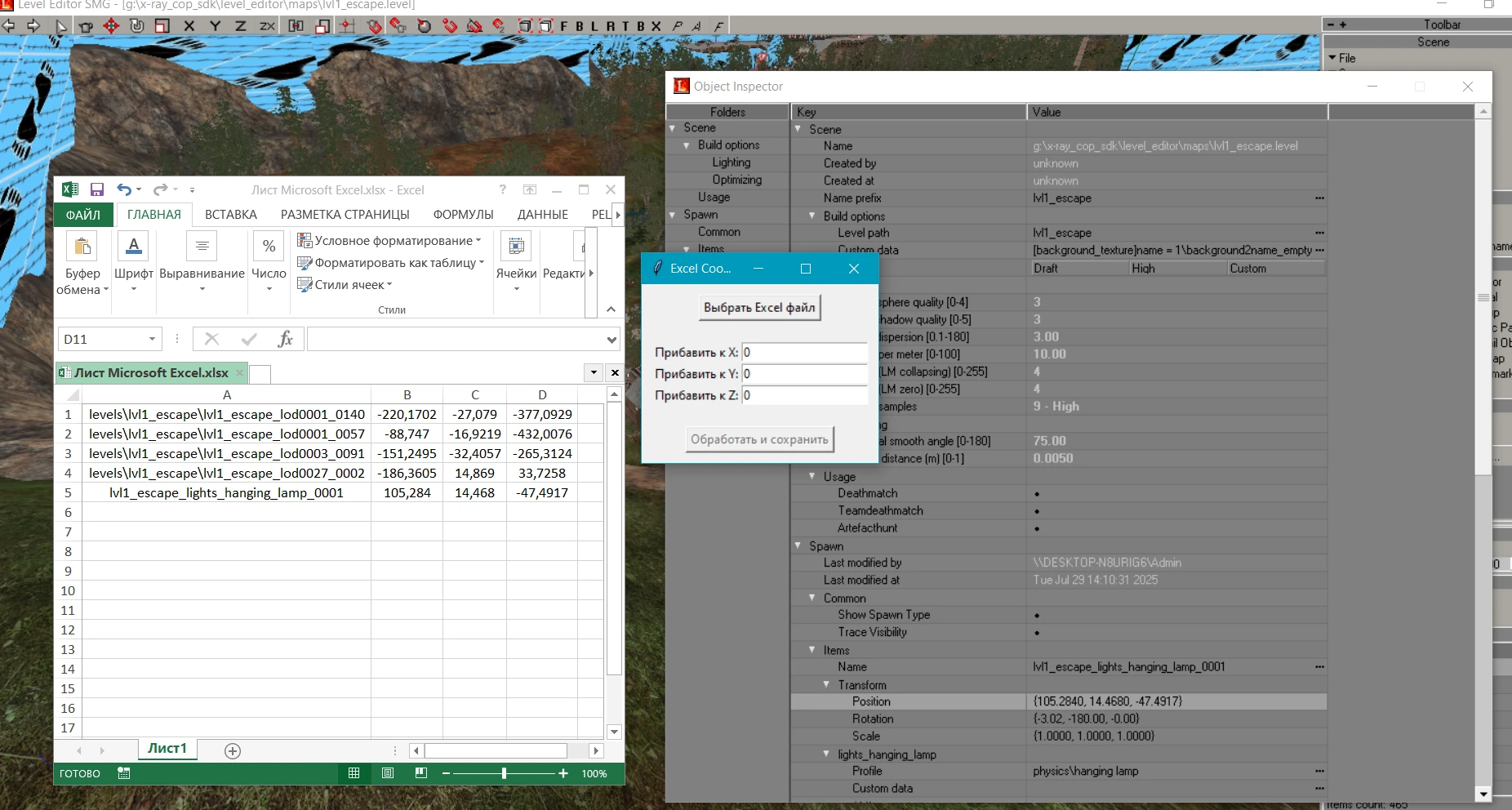The width and height of the screenshot is (1512, 810).
Task: Click the select arrow tool in editor
Action: coord(61,26)
